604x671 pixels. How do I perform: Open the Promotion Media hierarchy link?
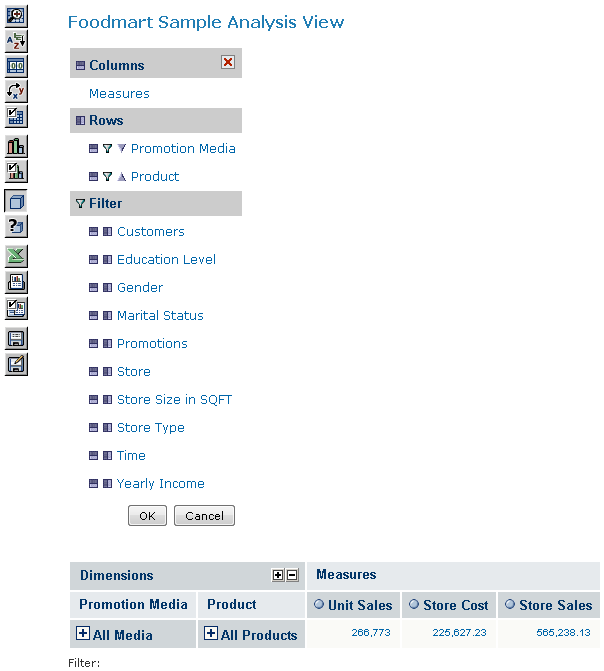[x=183, y=148]
